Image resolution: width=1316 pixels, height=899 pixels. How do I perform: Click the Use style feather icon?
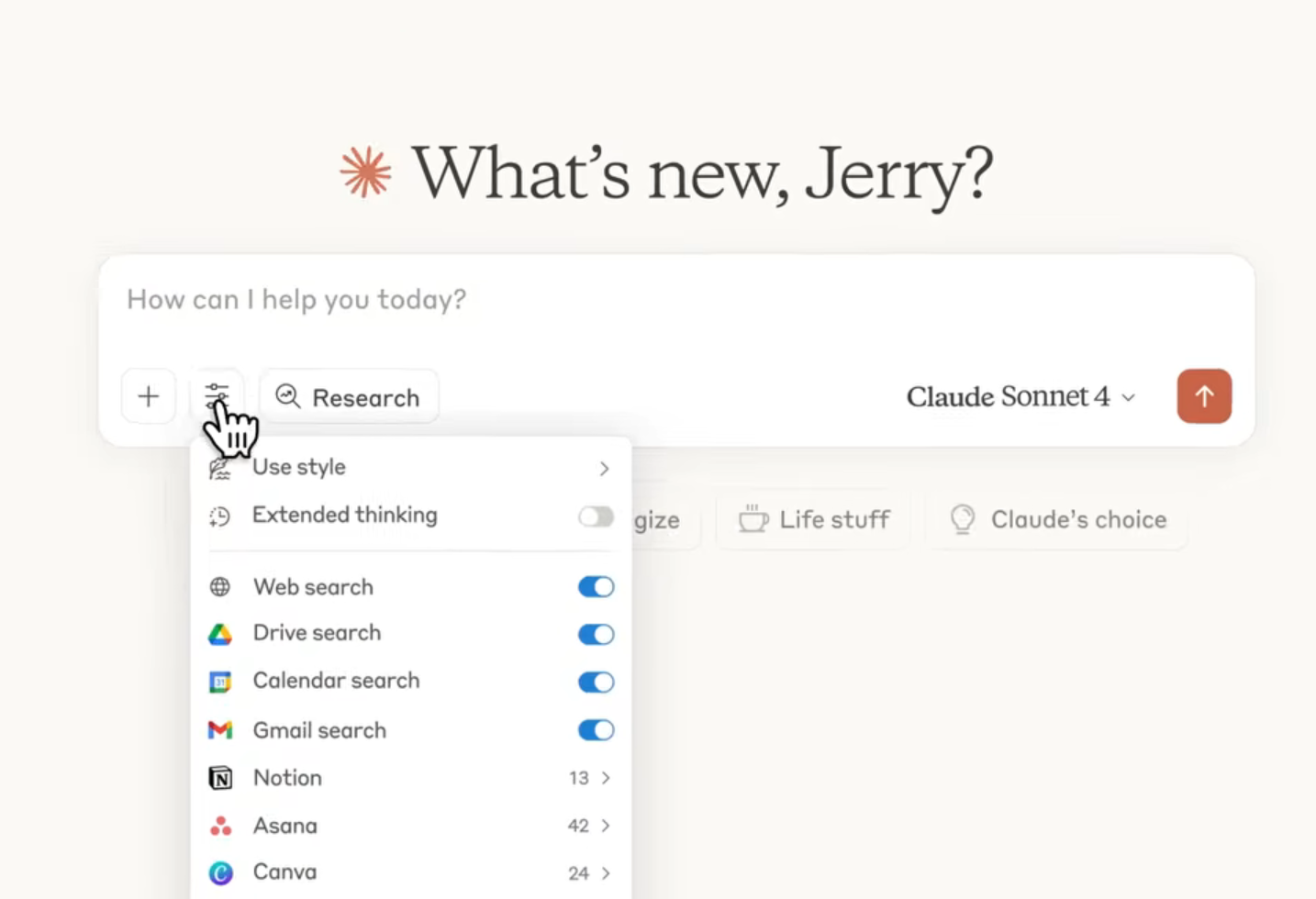coord(219,468)
